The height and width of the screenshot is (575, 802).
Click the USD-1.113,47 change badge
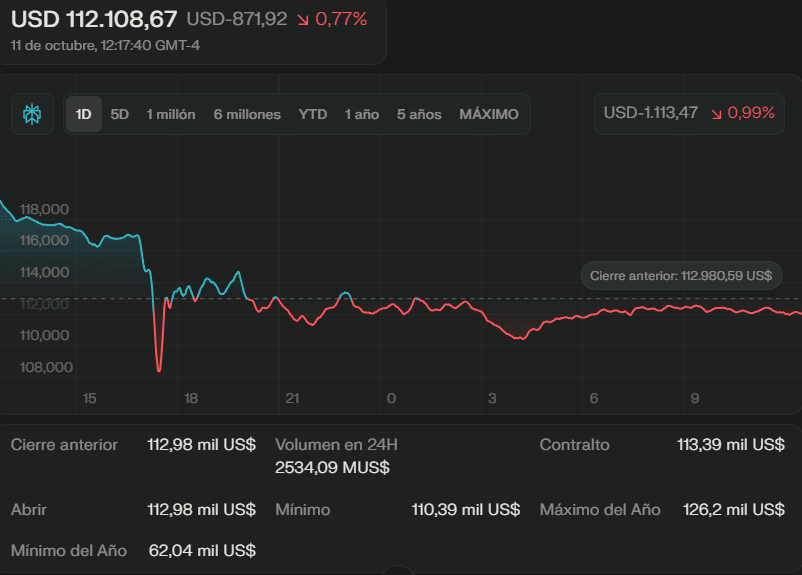point(651,114)
